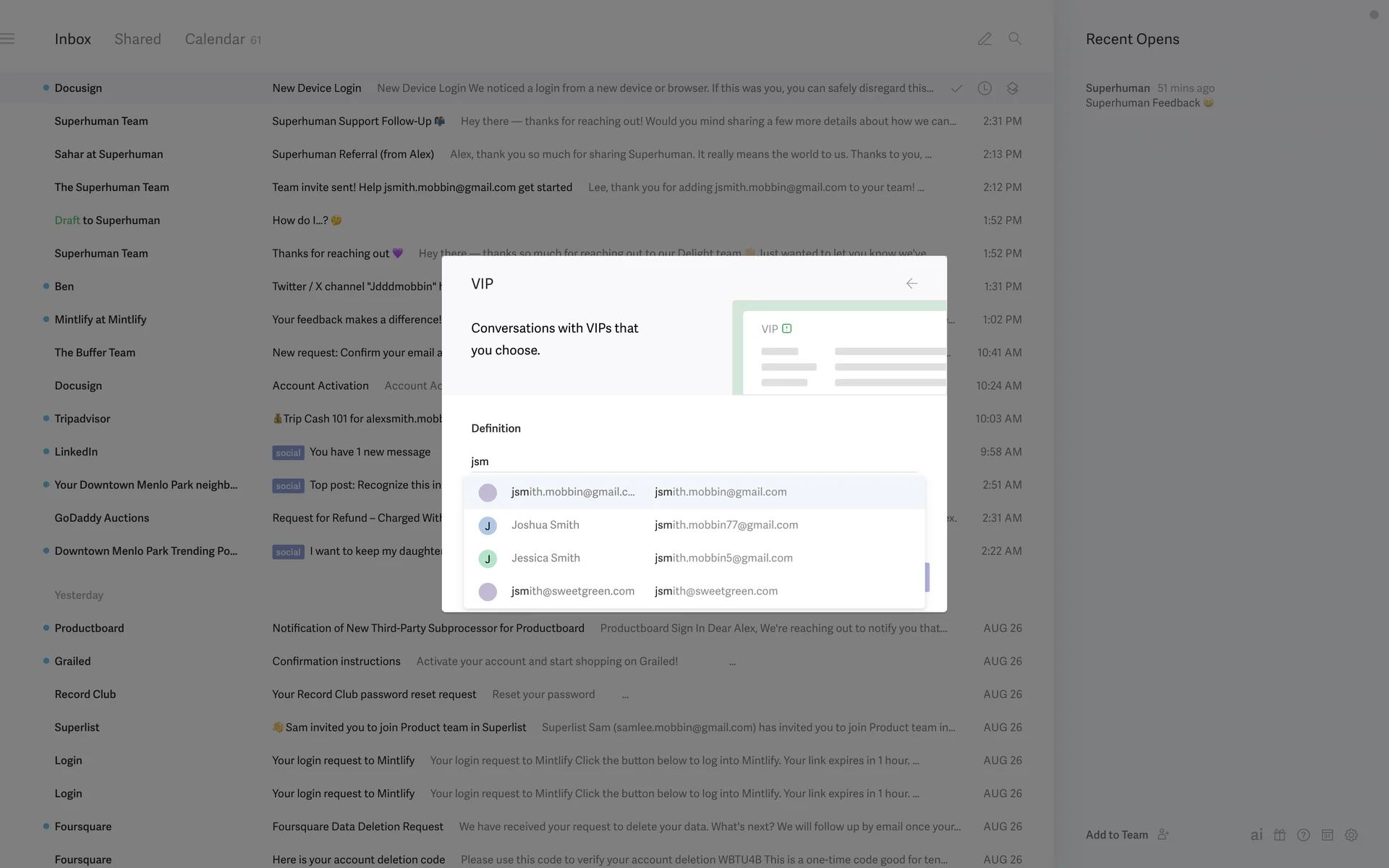The image size is (1389, 868).
Task: Click the compose pencil icon
Action: click(x=984, y=39)
